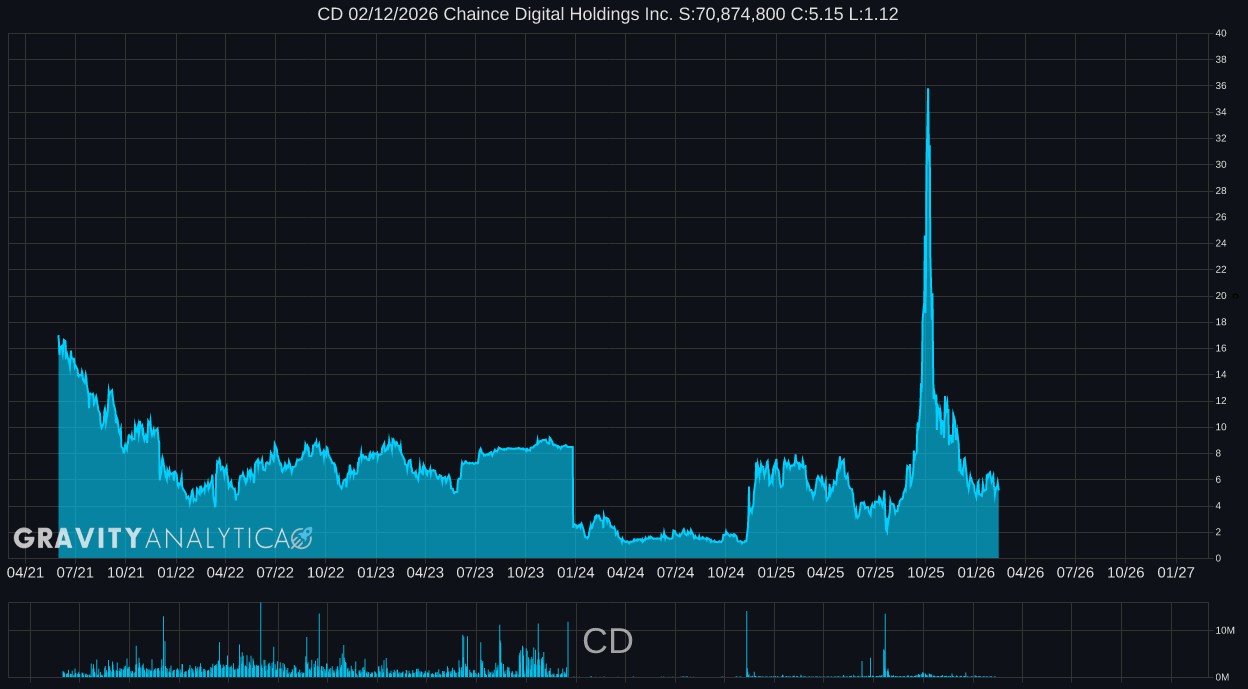
Task: Select the 04/21 date label on x-axis
Action: 25,573
